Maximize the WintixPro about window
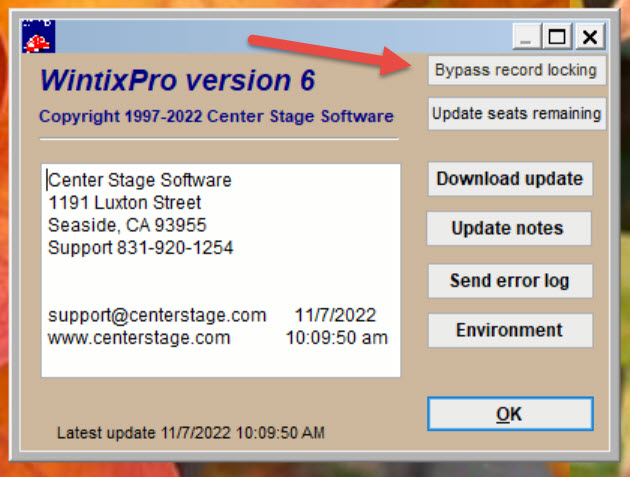The image size is (630, 477). coord(557,37)
